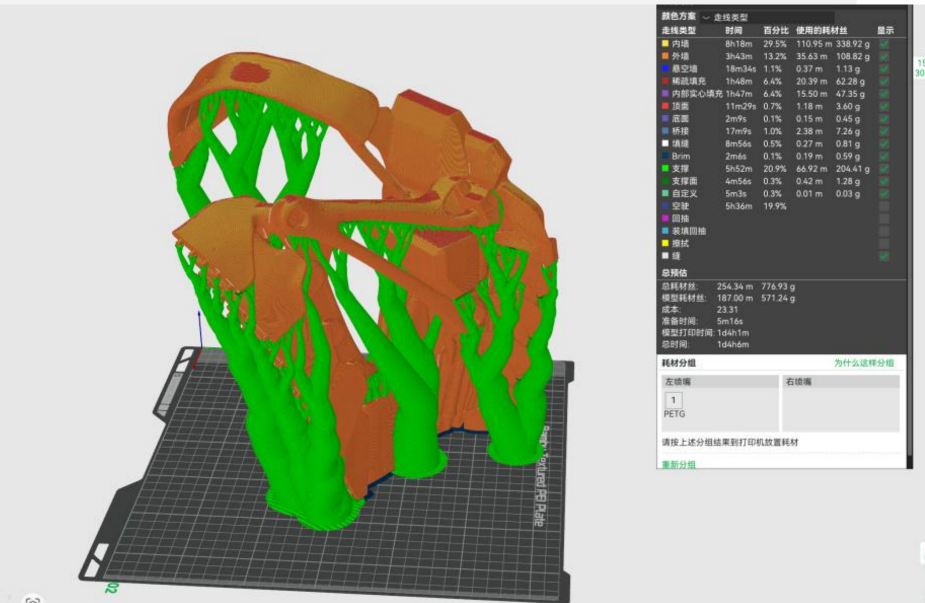Viewport: 925px width, 603px height.
Task: Hide 支撑 via its display checkbox
Action: (884, 169)
